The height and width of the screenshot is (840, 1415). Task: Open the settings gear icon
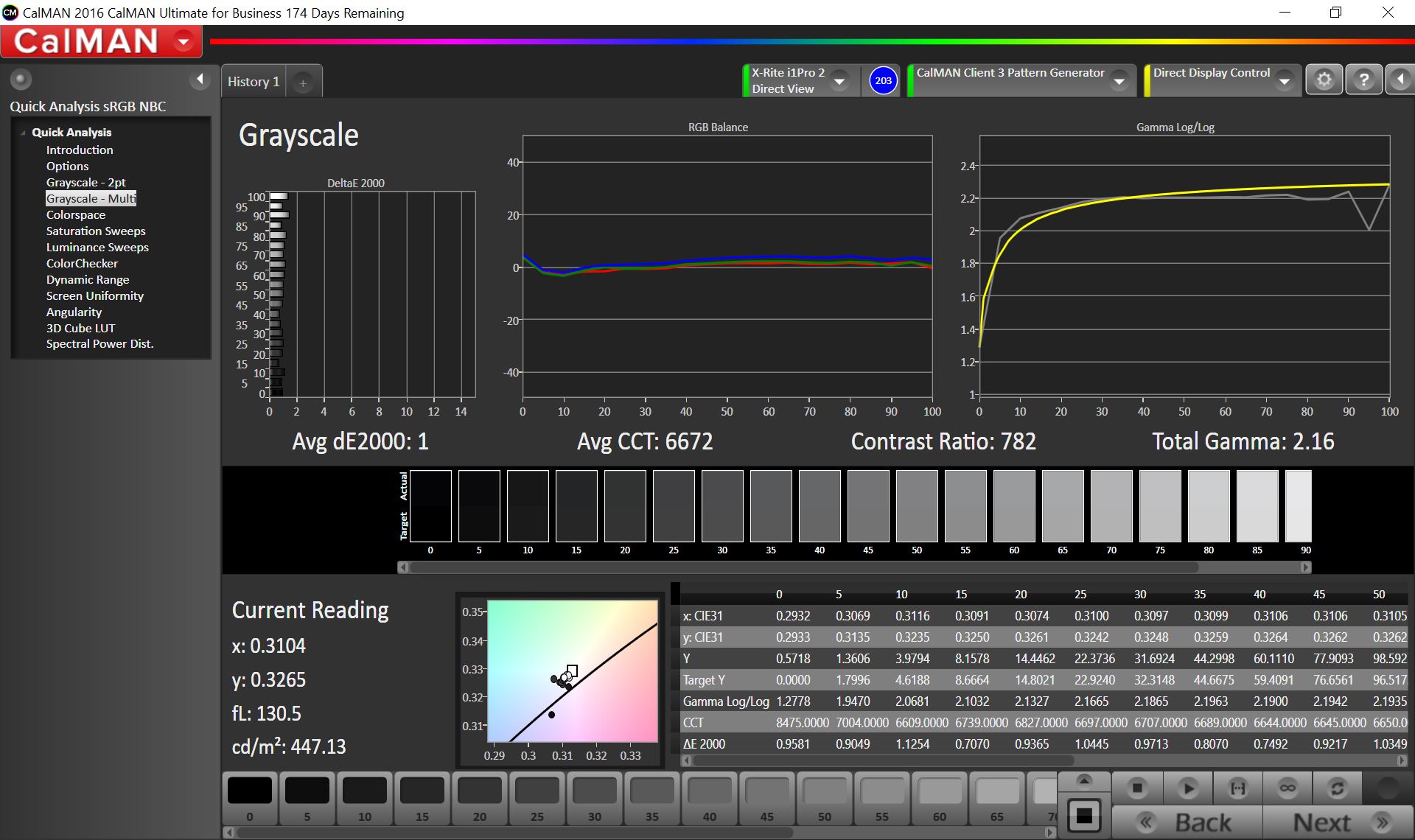(x=1324, y=80)
